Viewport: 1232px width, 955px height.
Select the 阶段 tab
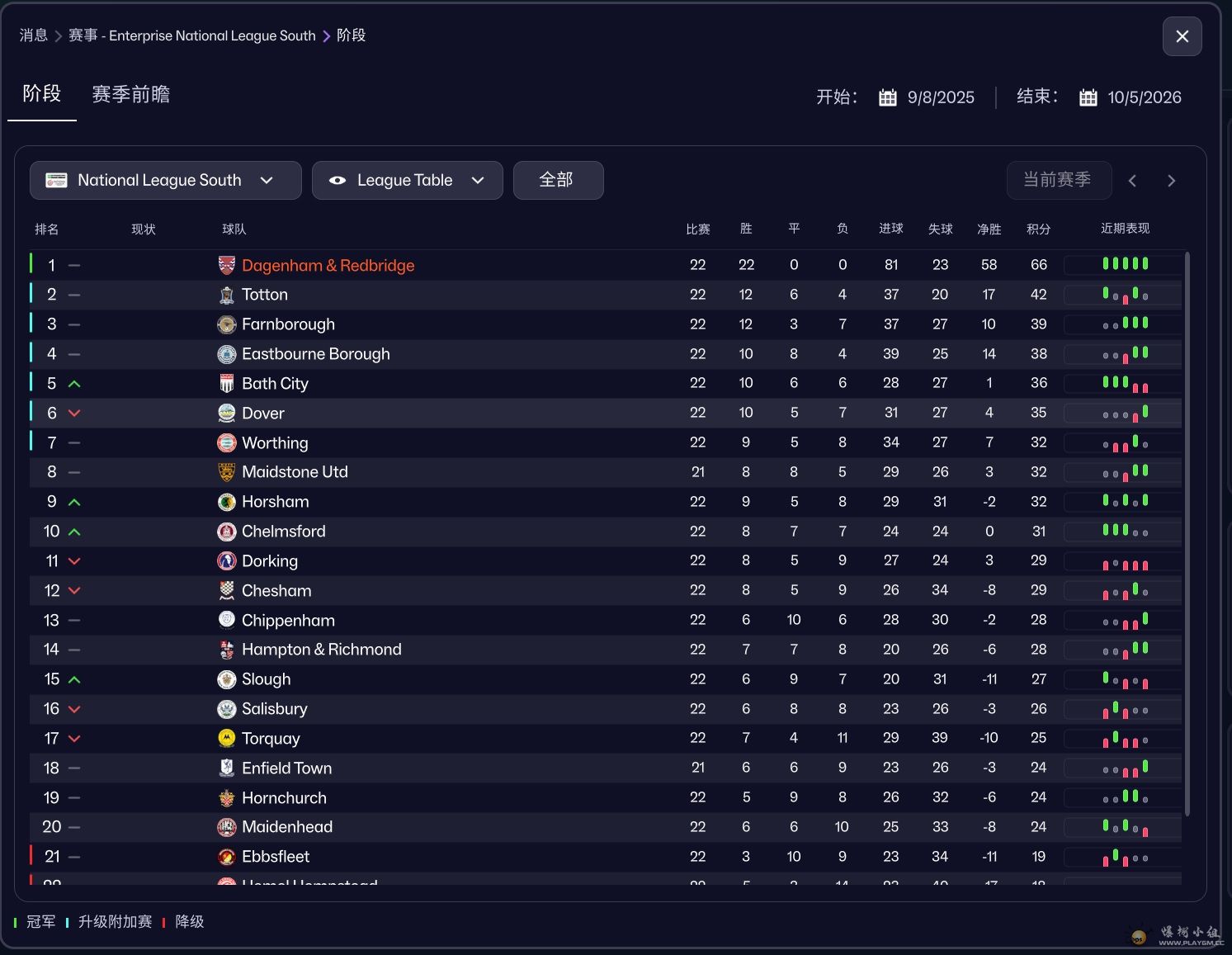pyautogui.click(x=41, y=94)
